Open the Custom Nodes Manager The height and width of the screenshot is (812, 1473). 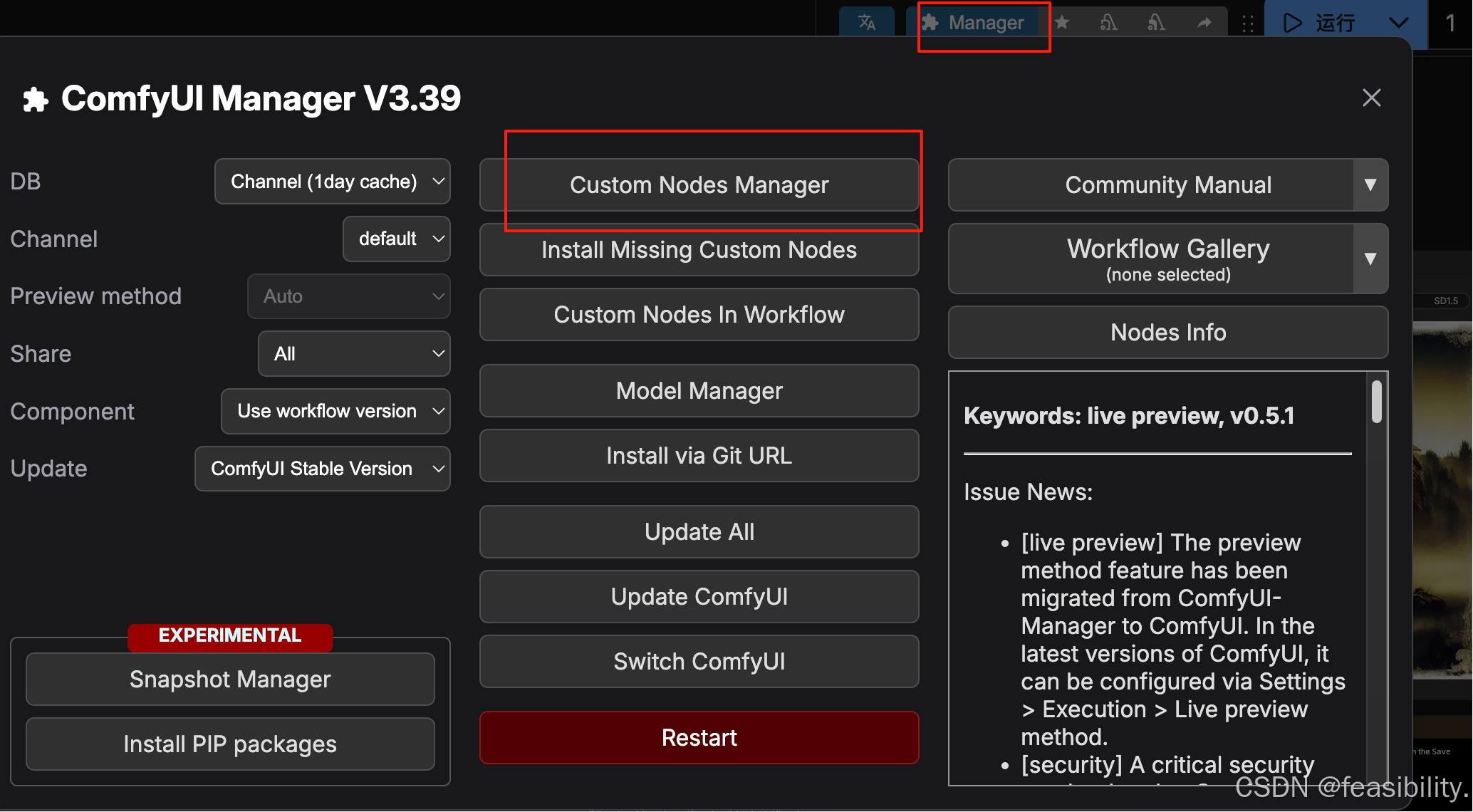[699, 185]
